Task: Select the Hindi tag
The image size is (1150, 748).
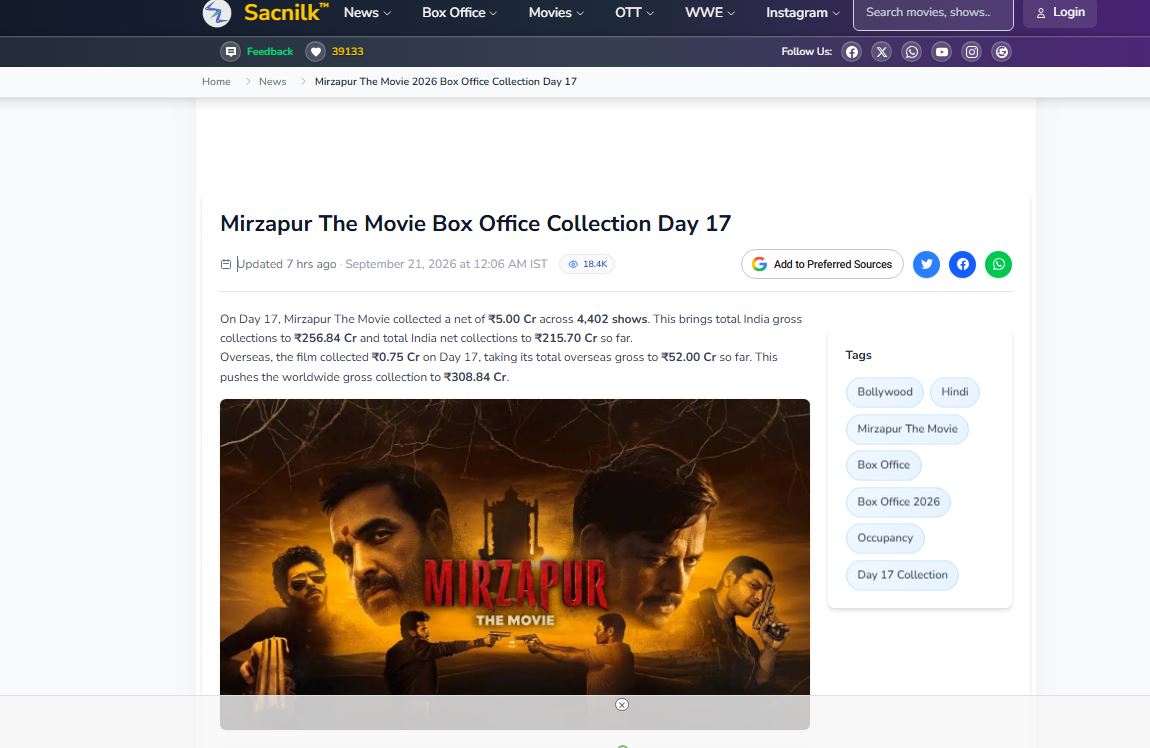Action: 955,392
